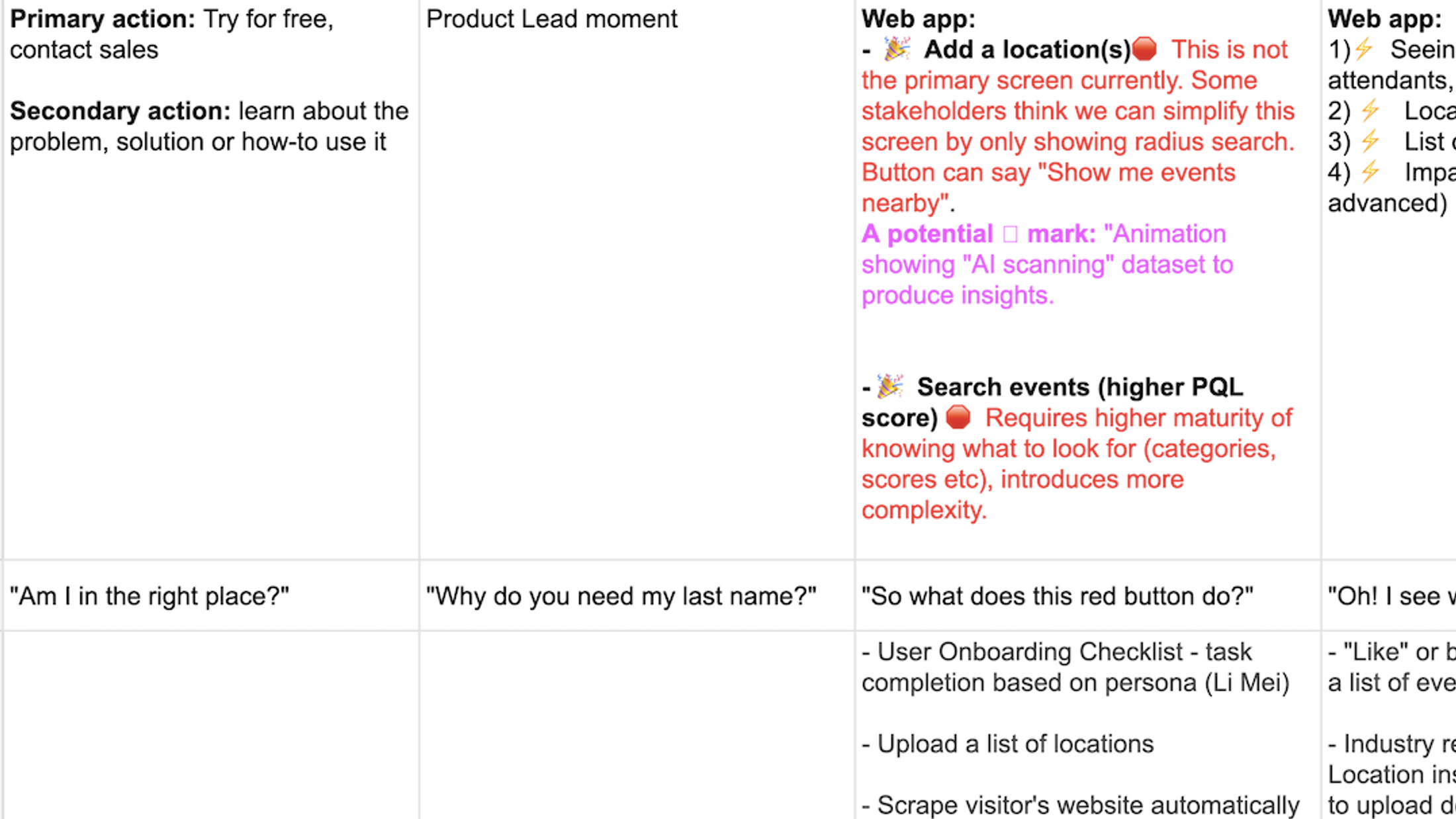Click the red stop sign after "Add a location(s)"
The height and width of the screenshot is (819, 1456).
point(1144,49)
